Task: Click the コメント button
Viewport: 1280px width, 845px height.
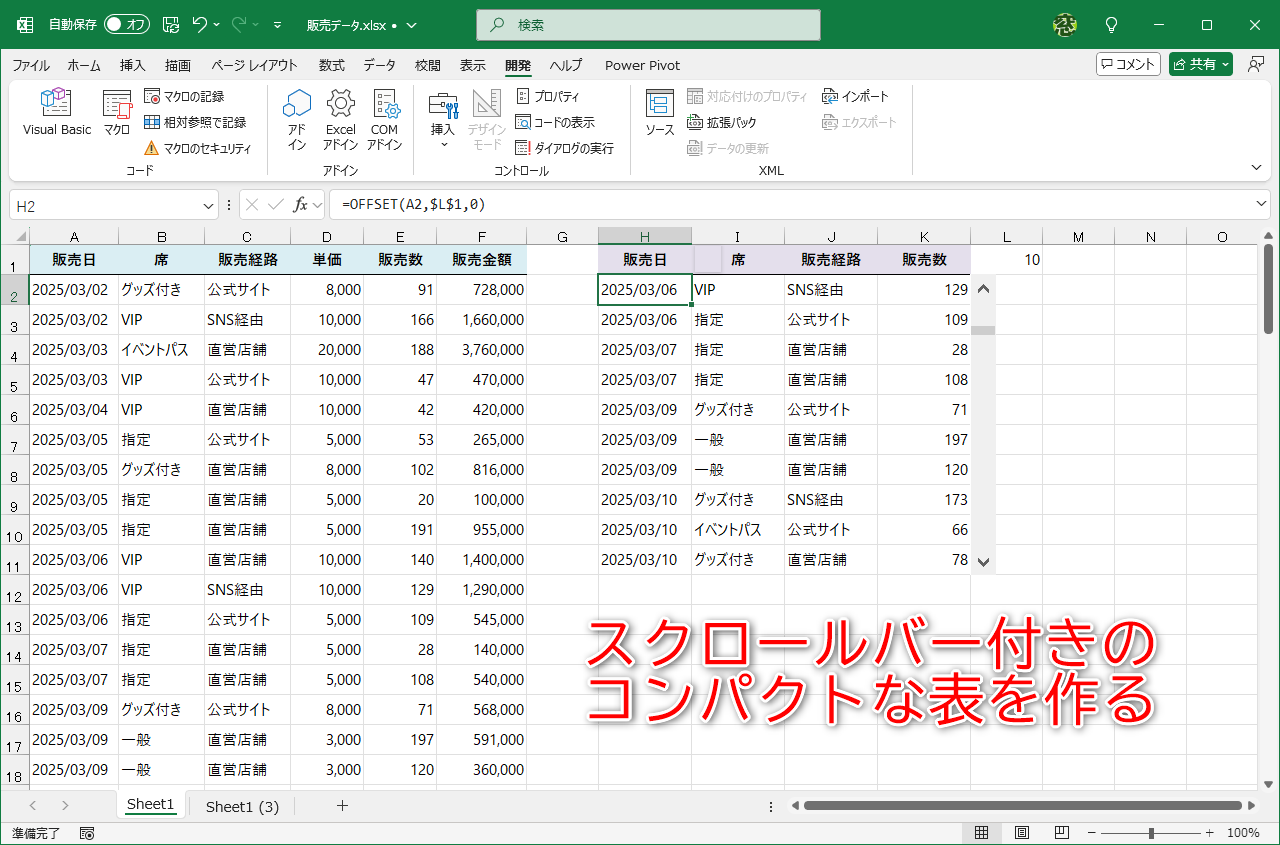Action: (x=1128, y=63)
